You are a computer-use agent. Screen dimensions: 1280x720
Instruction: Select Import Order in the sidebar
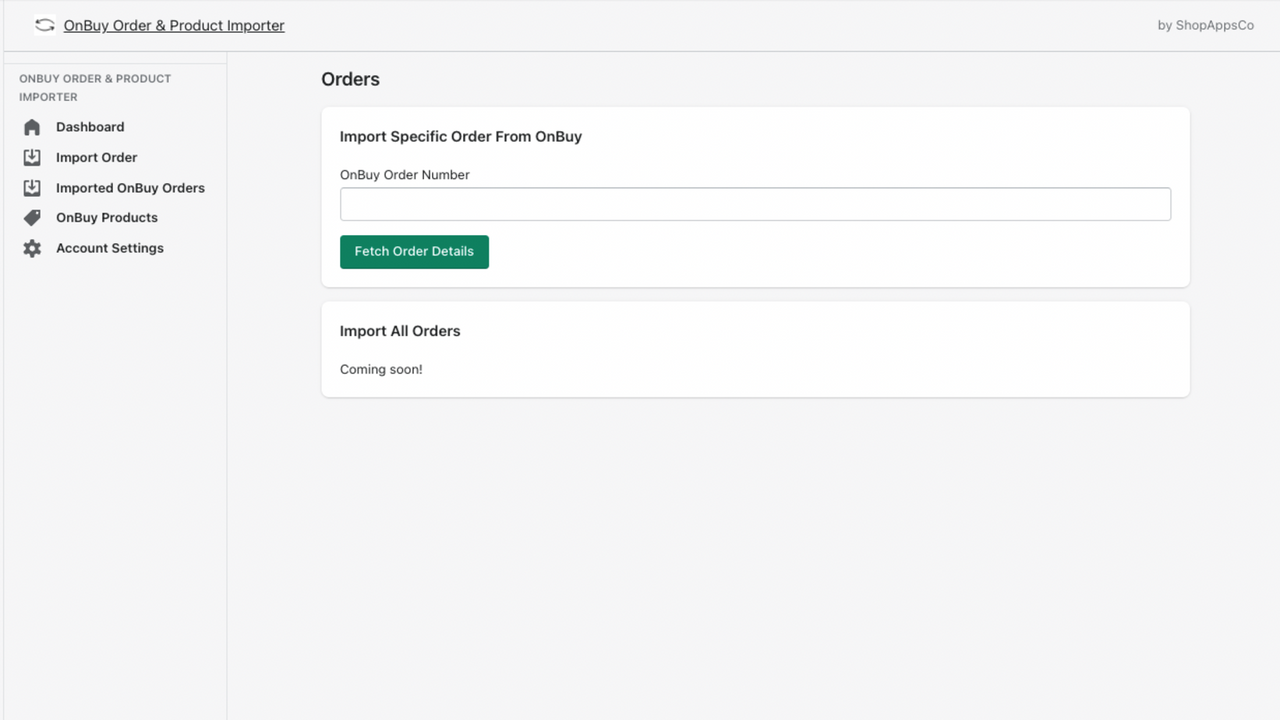point(97,157)
